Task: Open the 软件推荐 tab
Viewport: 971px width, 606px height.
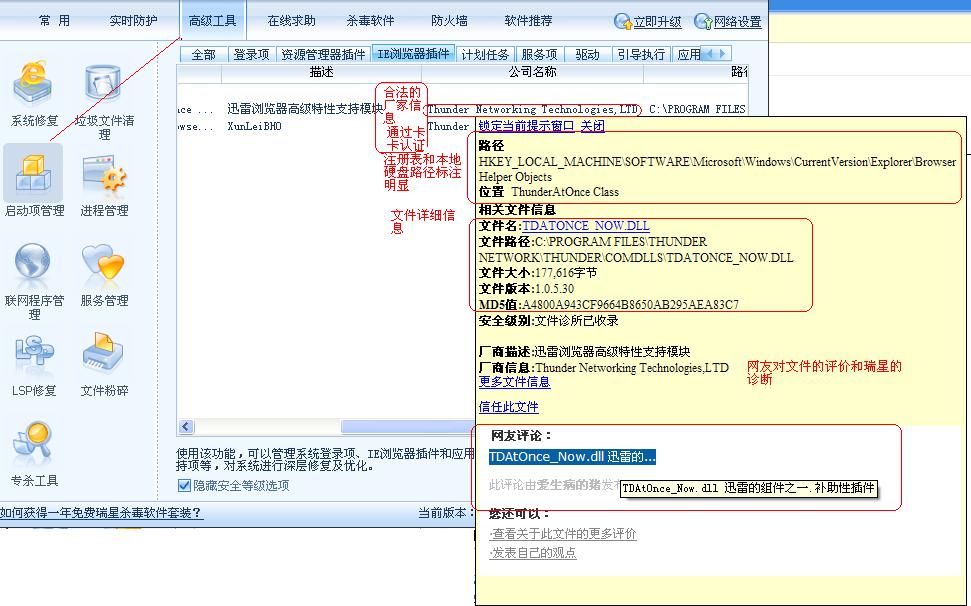Action: click(528, 21)
